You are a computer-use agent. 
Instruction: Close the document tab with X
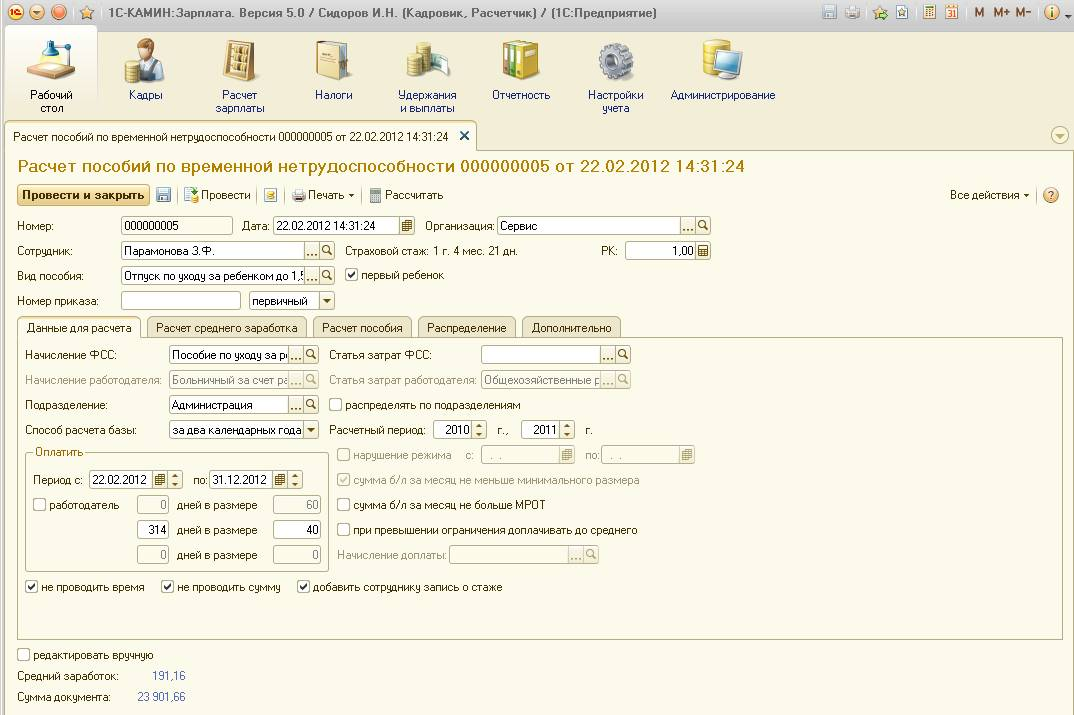tap(464, 136)
